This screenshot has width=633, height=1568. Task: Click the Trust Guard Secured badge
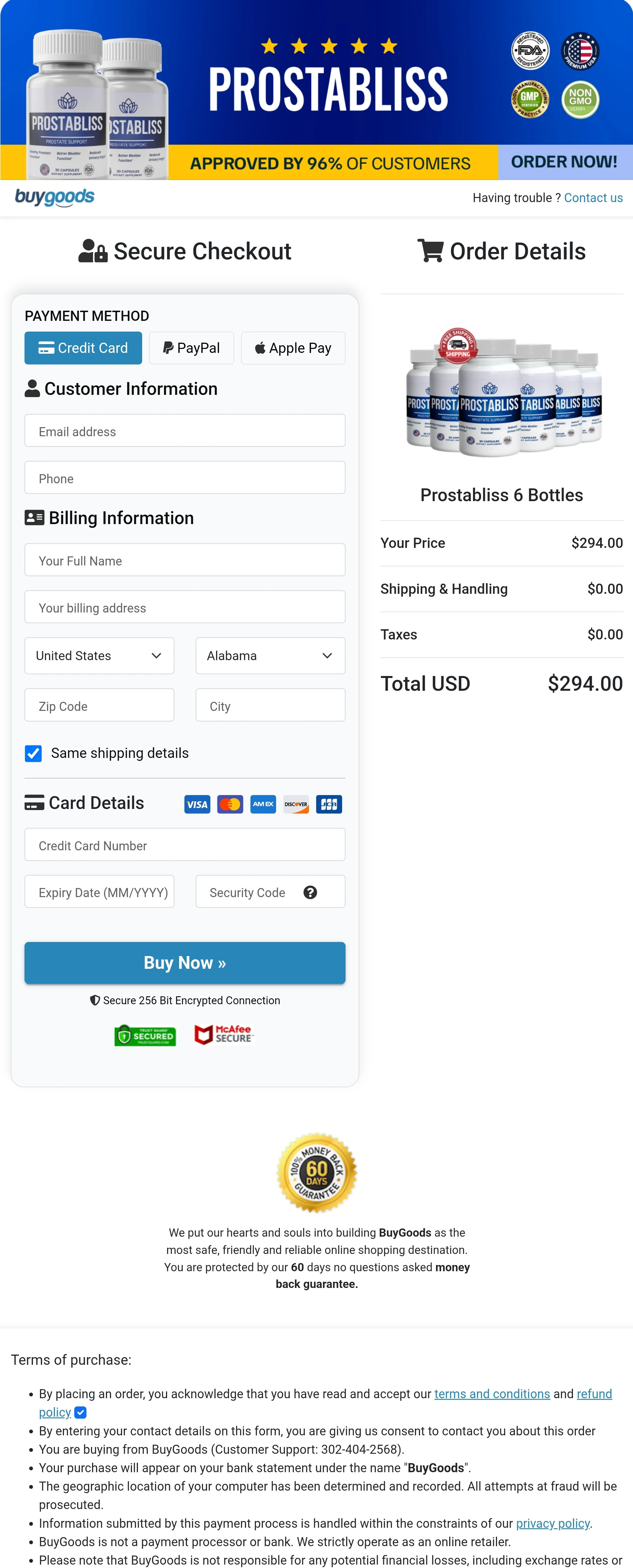coord(145,1035)
